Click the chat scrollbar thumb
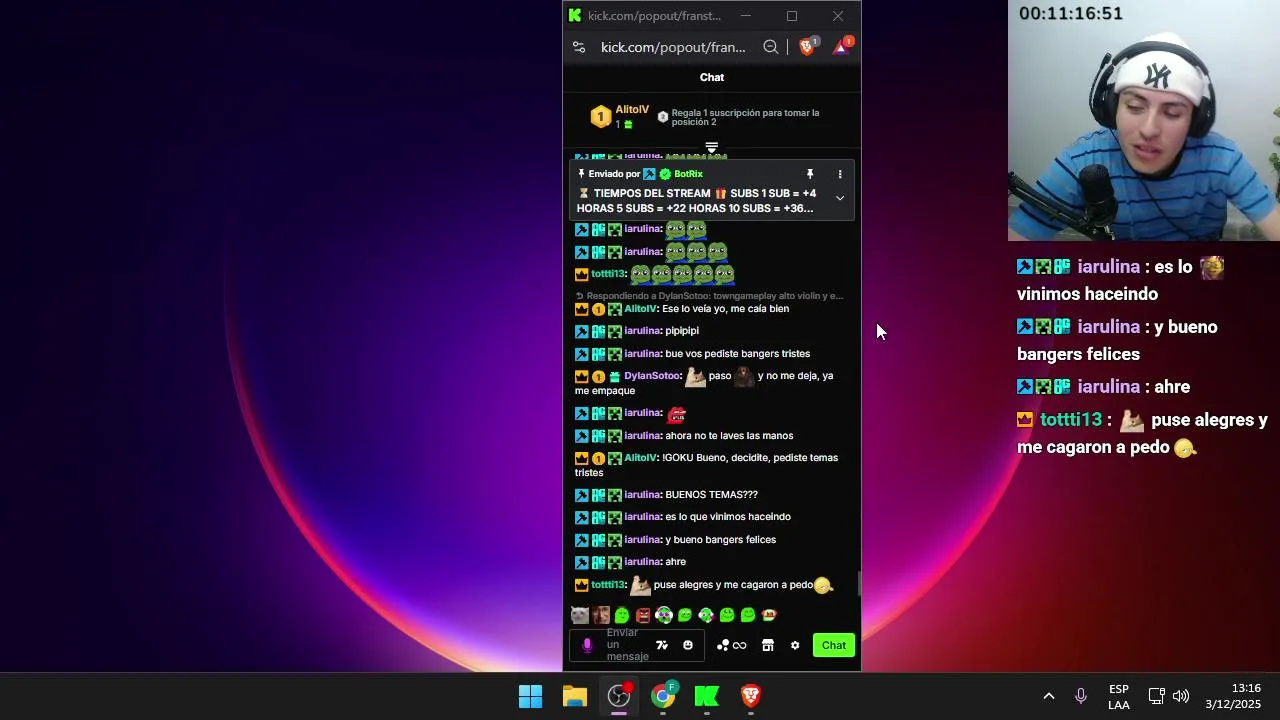Image resolution: width=1280 pixels, height=720 pixels. click(x=859, y=584)
